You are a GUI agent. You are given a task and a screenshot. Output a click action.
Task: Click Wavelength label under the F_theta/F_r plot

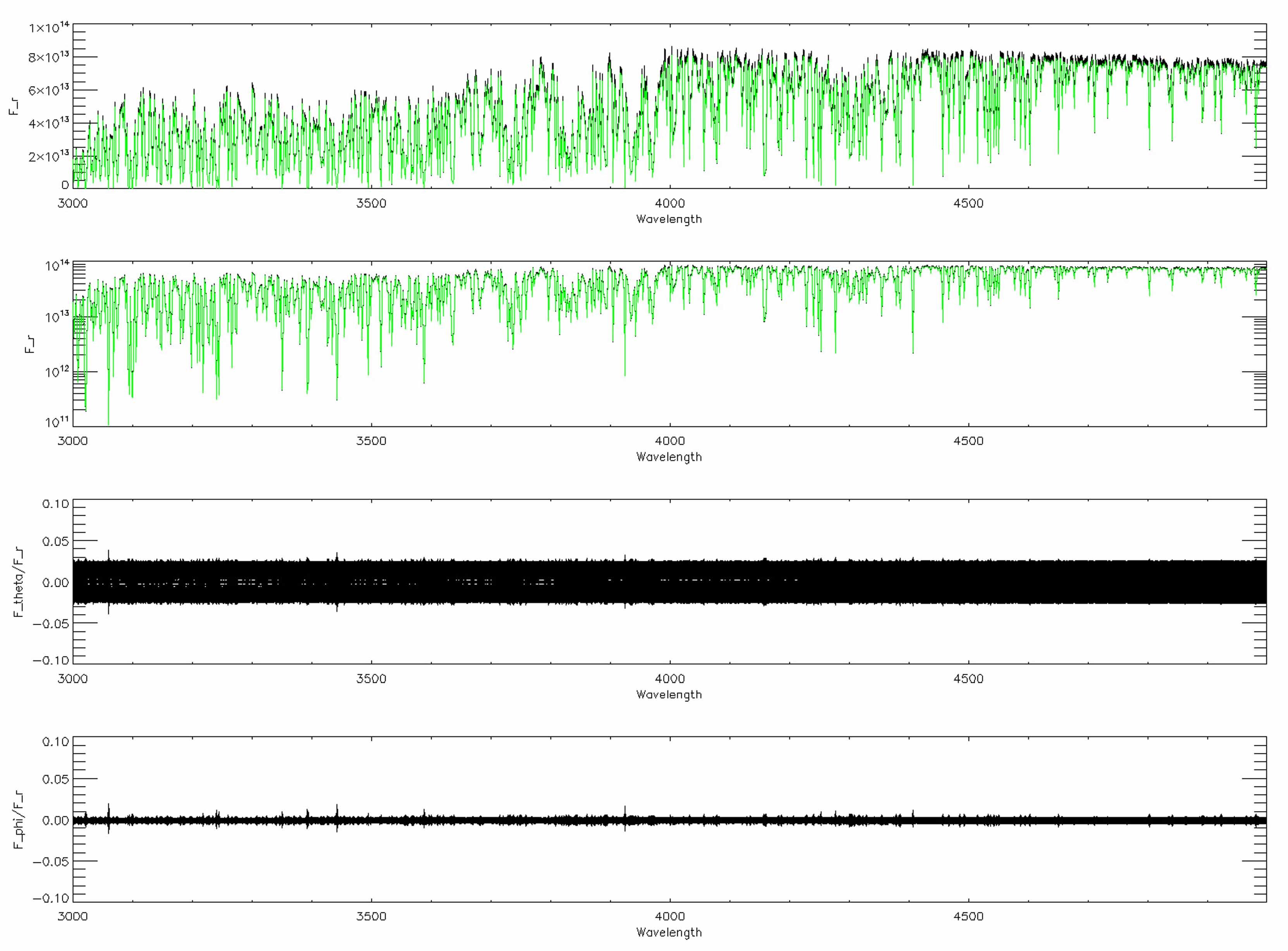(669, 694)
